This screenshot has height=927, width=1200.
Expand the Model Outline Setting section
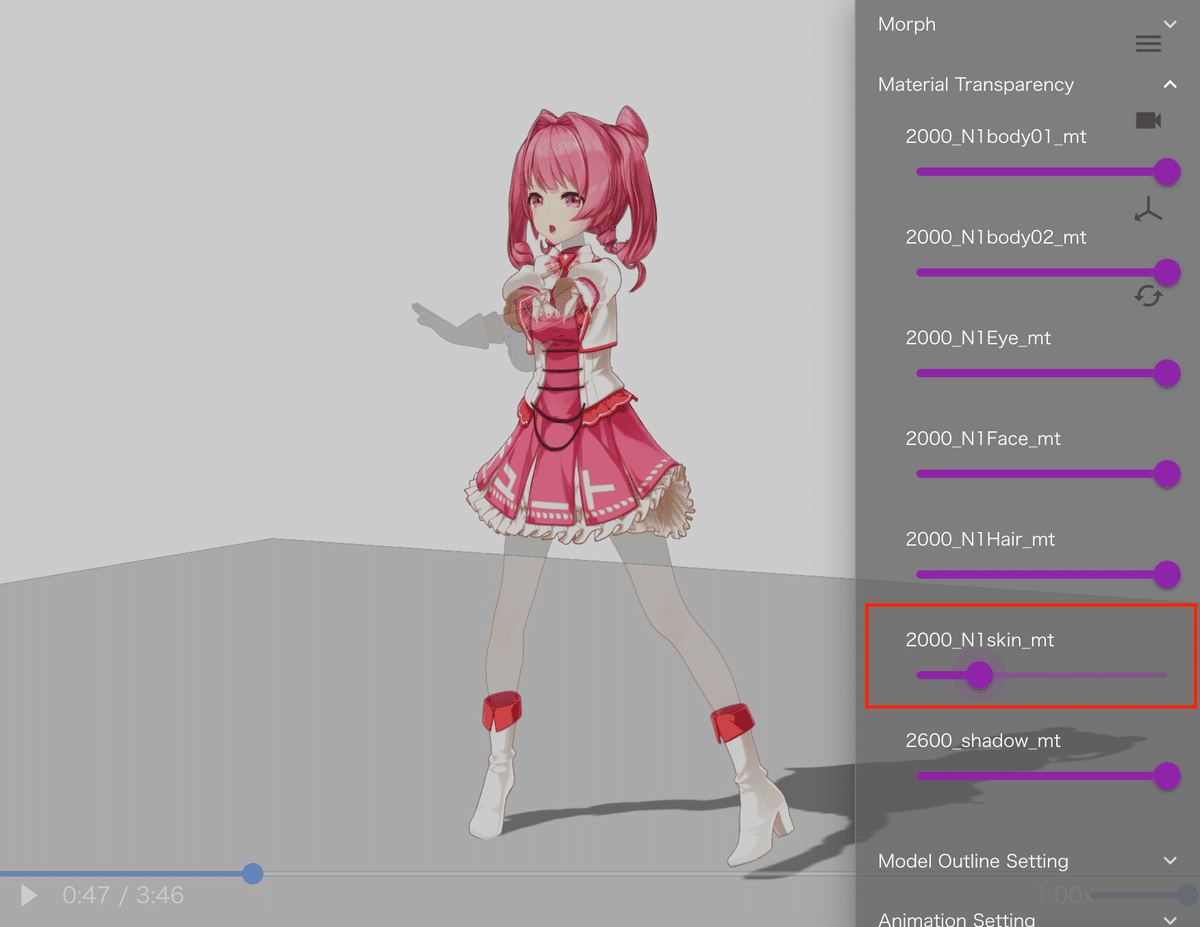click(x=1170, y=861)
